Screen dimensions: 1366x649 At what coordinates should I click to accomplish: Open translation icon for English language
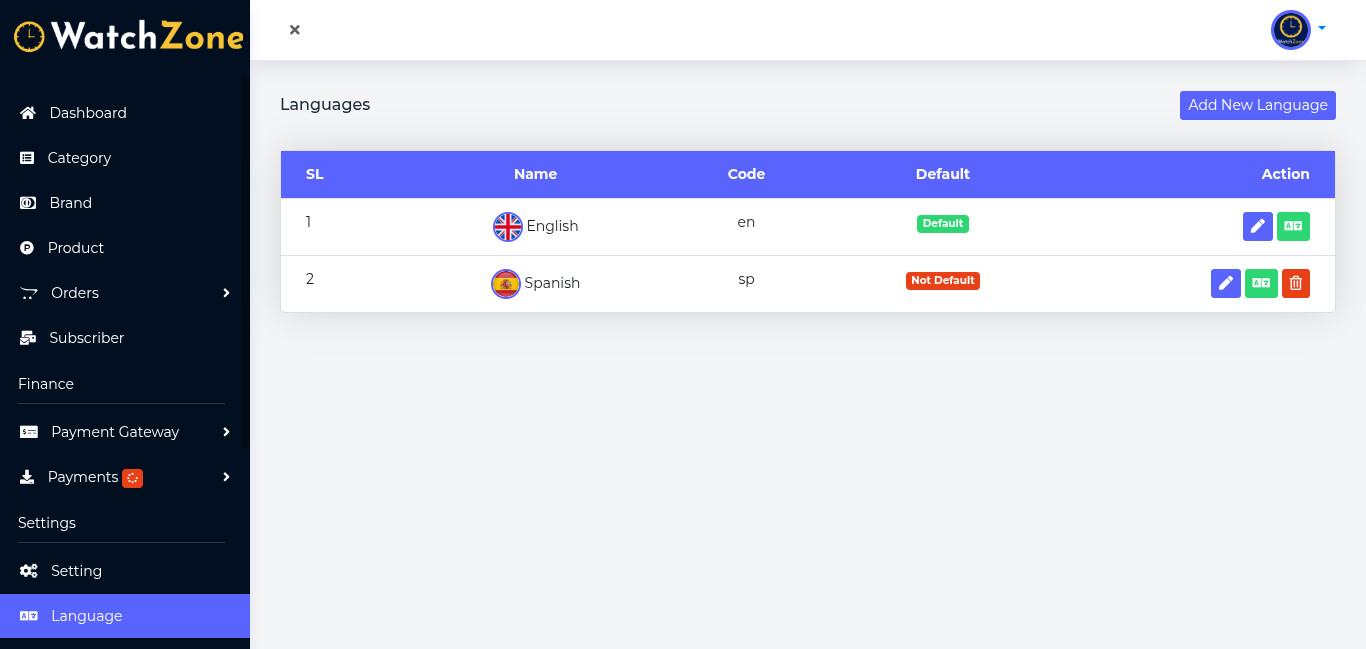click(1293, 227)
